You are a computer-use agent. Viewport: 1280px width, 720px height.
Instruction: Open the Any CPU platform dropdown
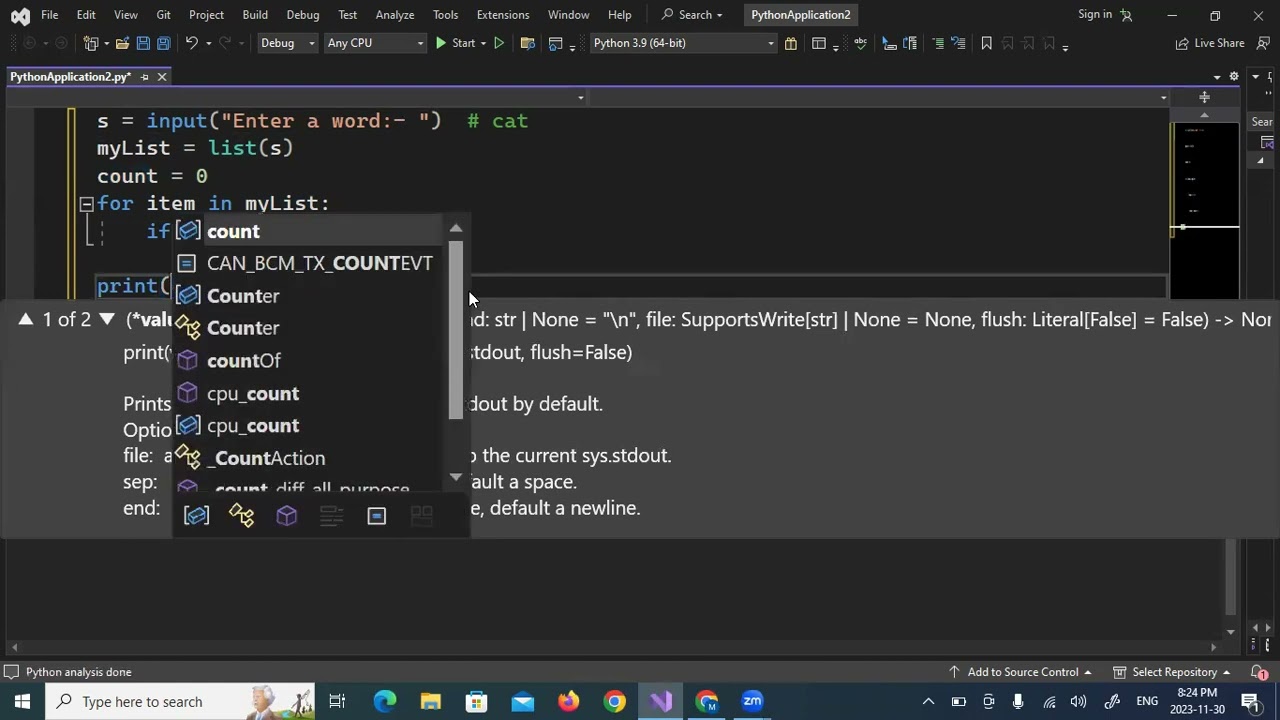(x=375, y=43)
